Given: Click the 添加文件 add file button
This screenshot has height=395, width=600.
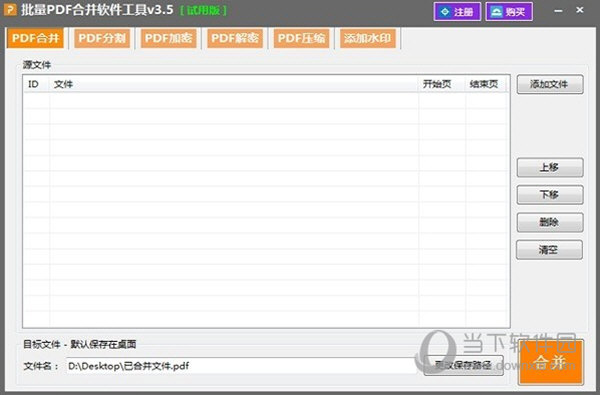Looking at the screenshot, I should (x=550, y=84).
